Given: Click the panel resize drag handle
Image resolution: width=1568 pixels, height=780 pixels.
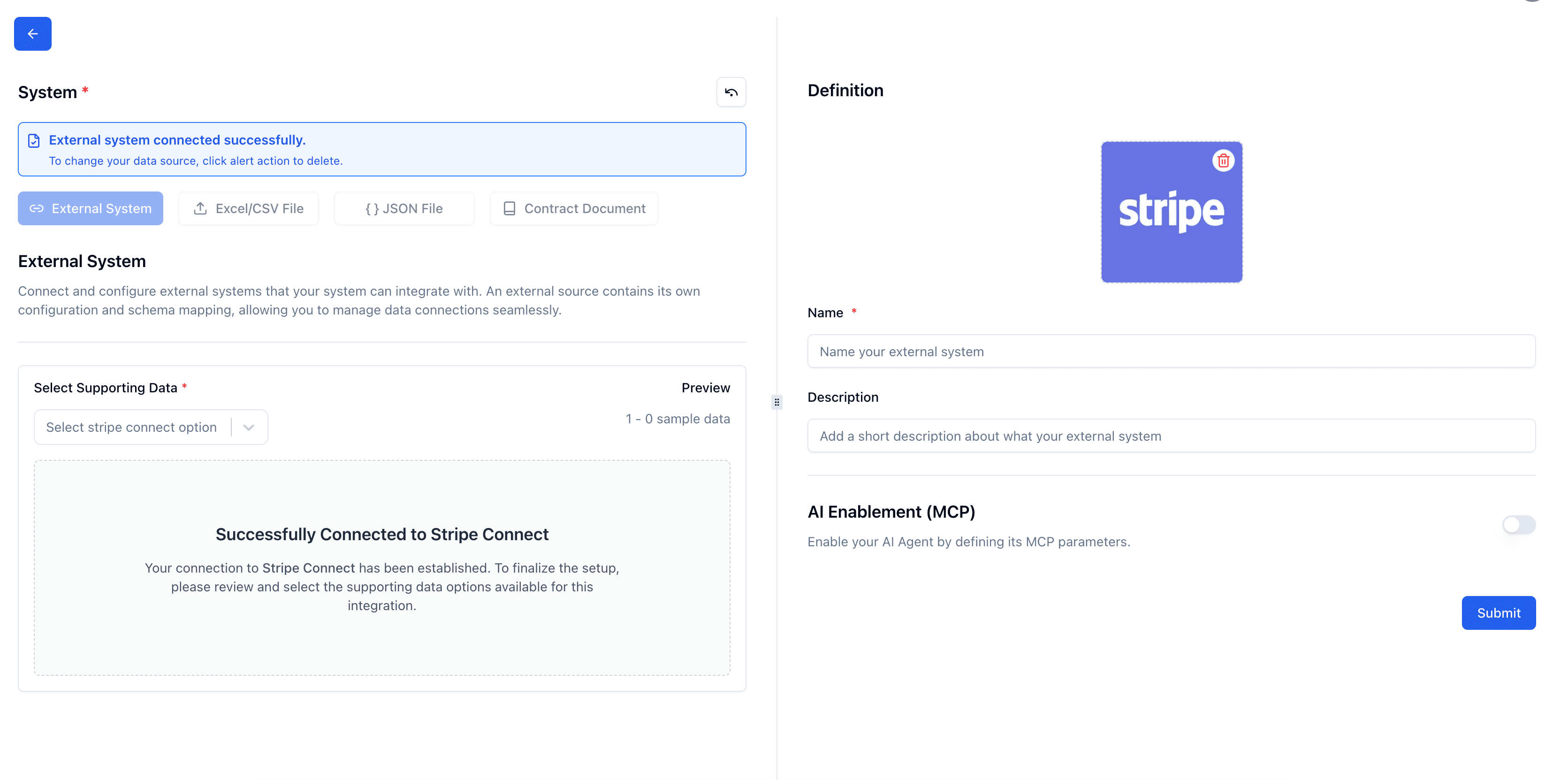Looking at the screenshot, I should (x=776, y=402).
